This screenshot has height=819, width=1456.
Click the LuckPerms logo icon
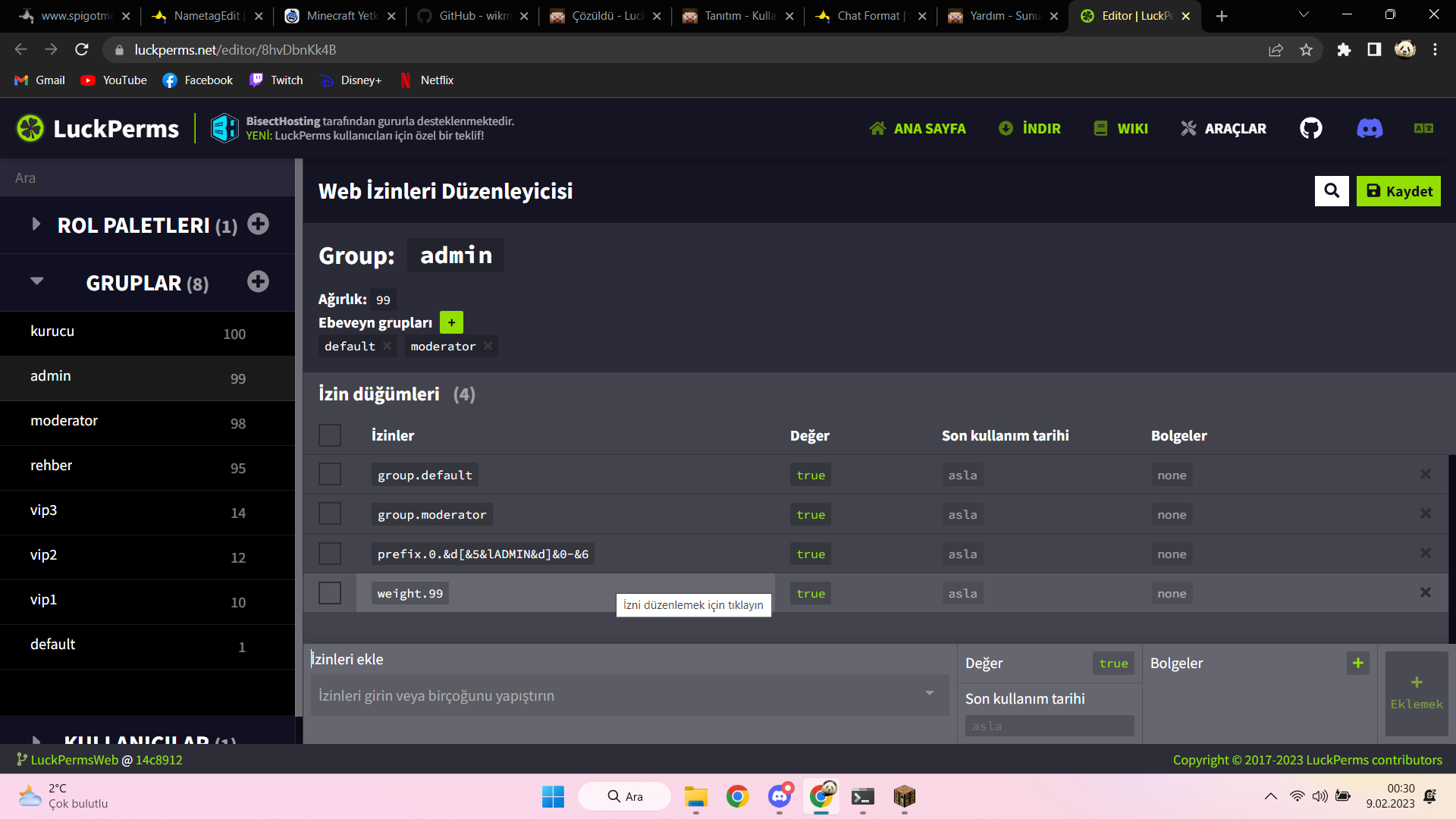pos(30,128)
